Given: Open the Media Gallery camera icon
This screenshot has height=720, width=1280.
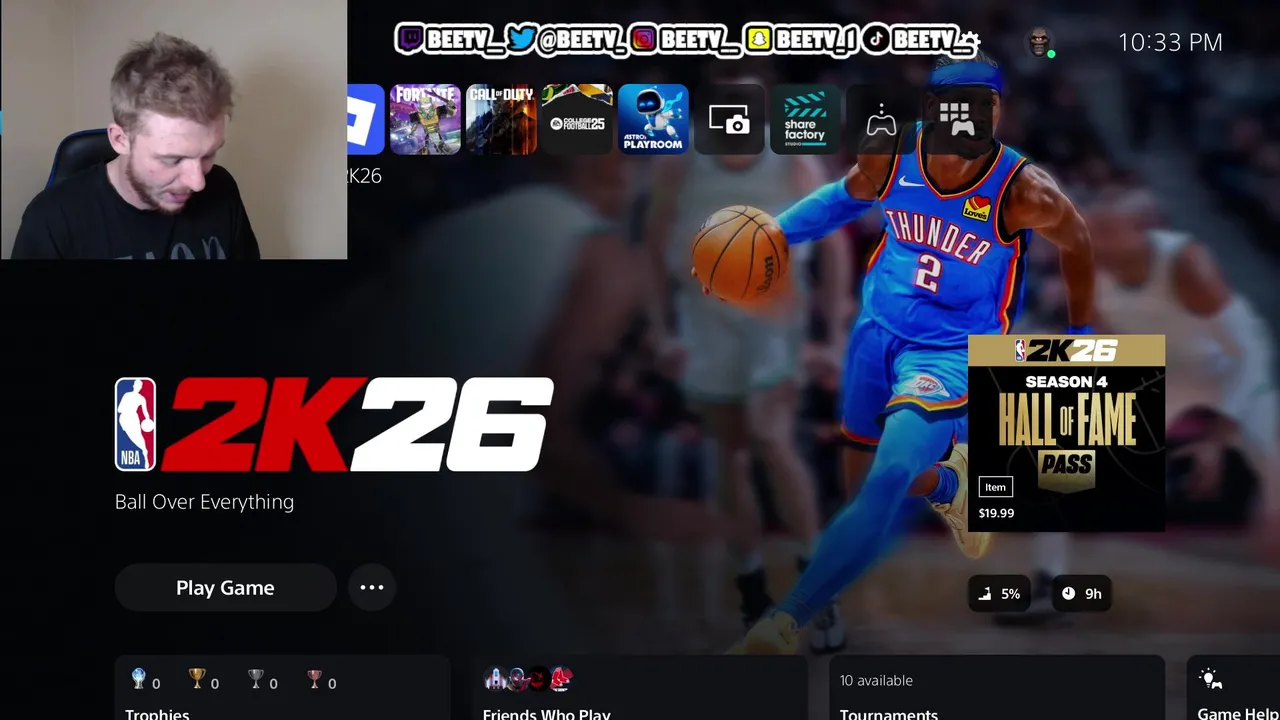Looking at the screenshot, I should 729,119.
